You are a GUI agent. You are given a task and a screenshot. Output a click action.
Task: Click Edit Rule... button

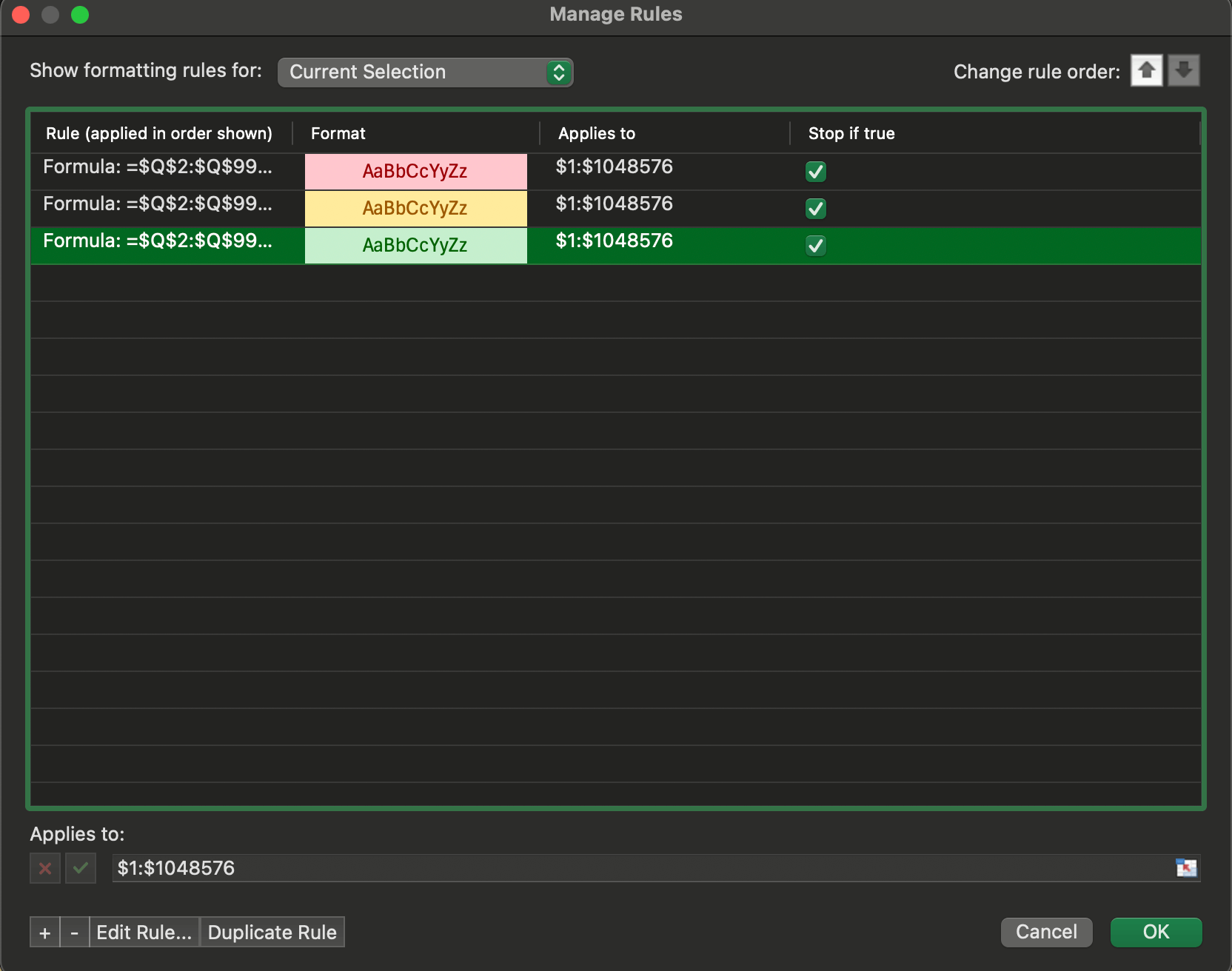point(144,933)
